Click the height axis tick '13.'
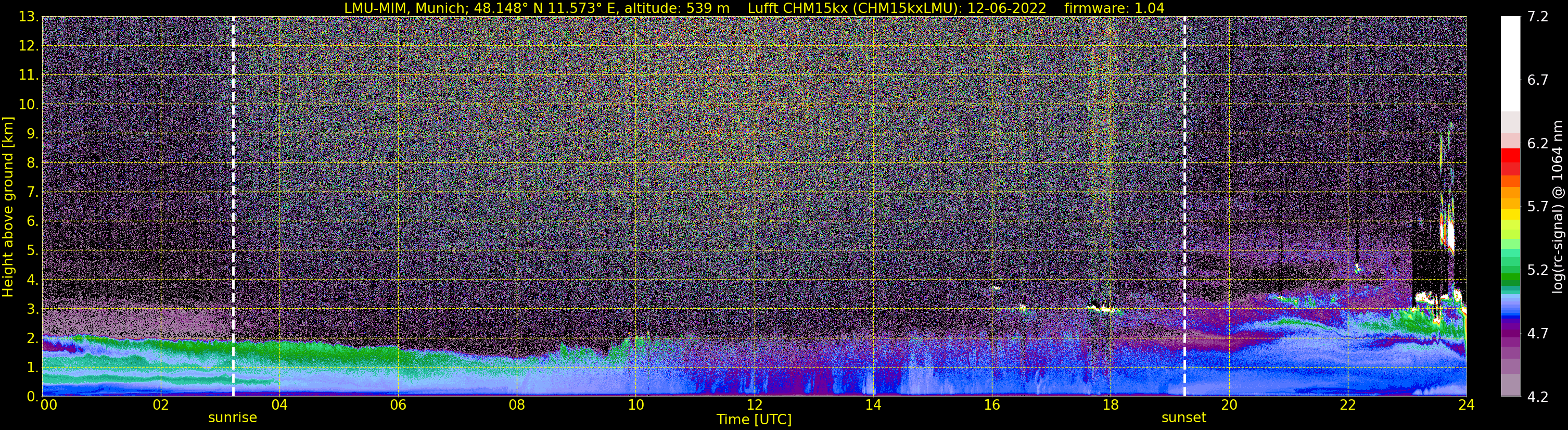The width and height of the screenshot is (1568, 430). pyautogui.click(x=28, y=17)
